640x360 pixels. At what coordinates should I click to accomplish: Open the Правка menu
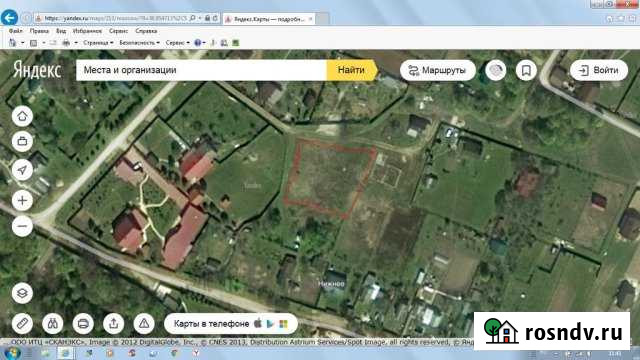pyautogui.click(x=39, y=31)
